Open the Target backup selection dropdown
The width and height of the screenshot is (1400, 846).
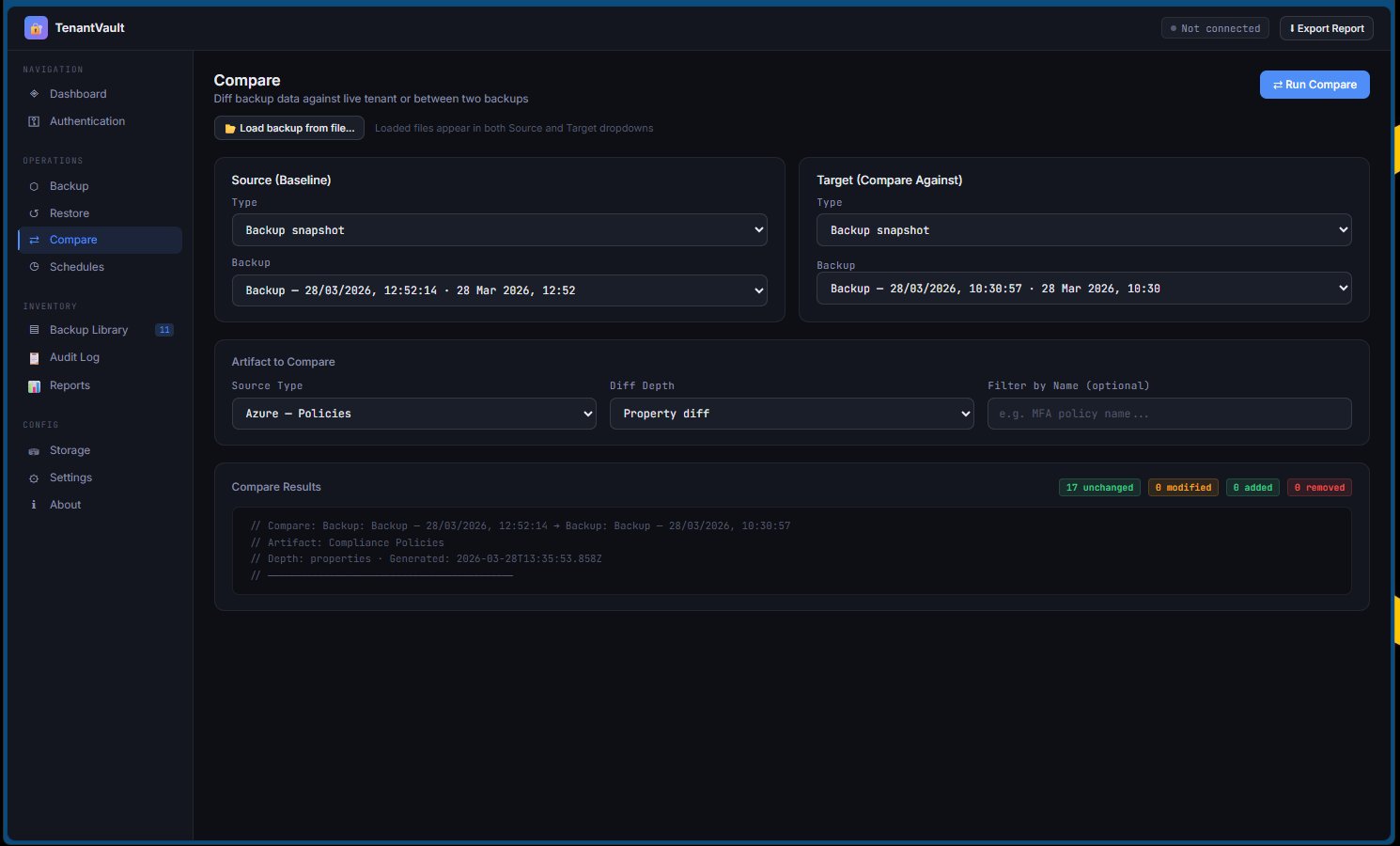click(x=1083, y=289)
